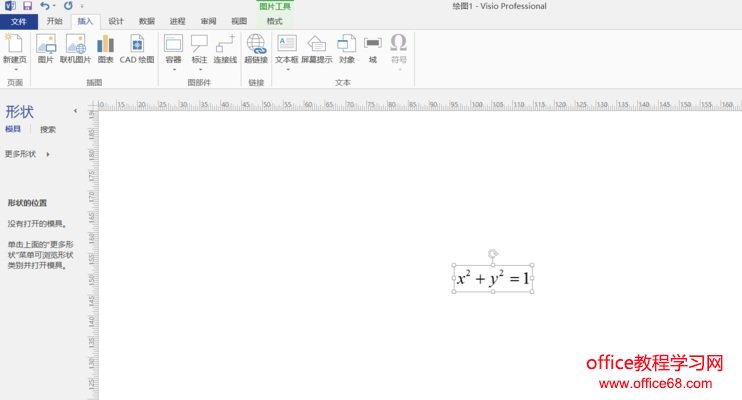This screenshot has height=400, width=742.
Task: Click the Undo arrow icon
Action: point(44,6)
